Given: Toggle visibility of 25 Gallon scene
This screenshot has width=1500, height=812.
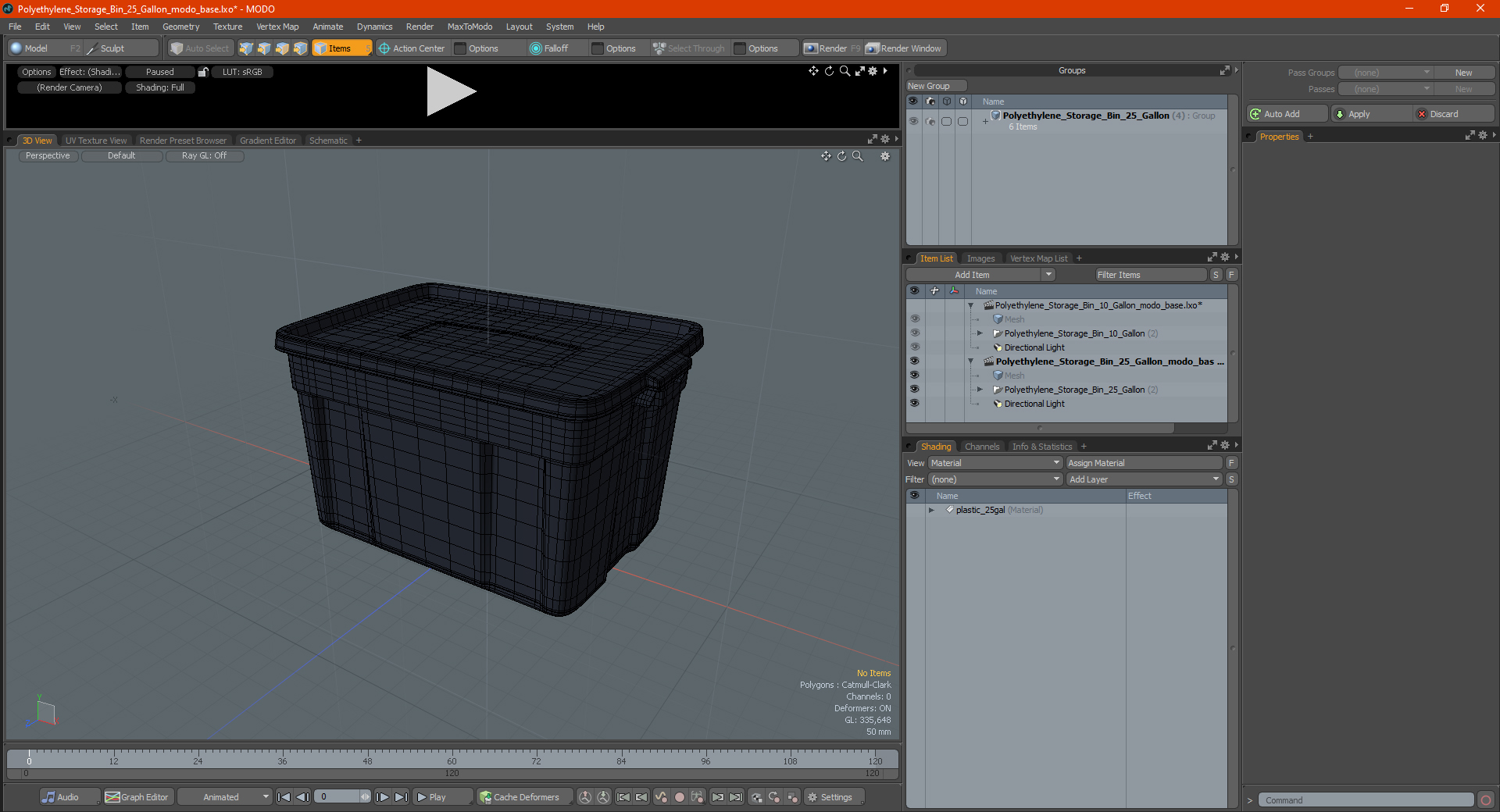Looking at the screenshot, I should [x=914, y=361].
